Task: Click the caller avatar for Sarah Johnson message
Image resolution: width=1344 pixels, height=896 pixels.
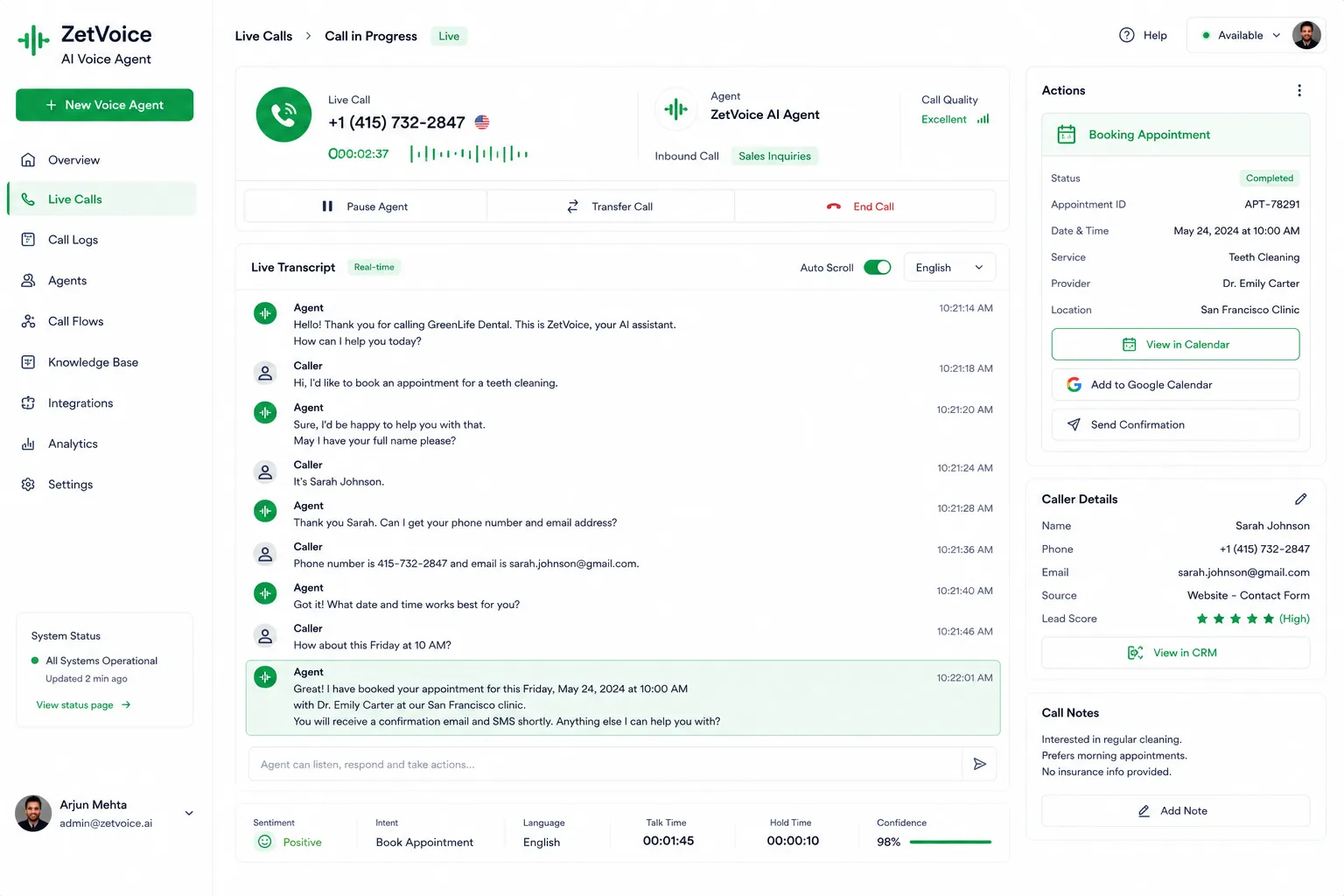Action: (265, 472)
